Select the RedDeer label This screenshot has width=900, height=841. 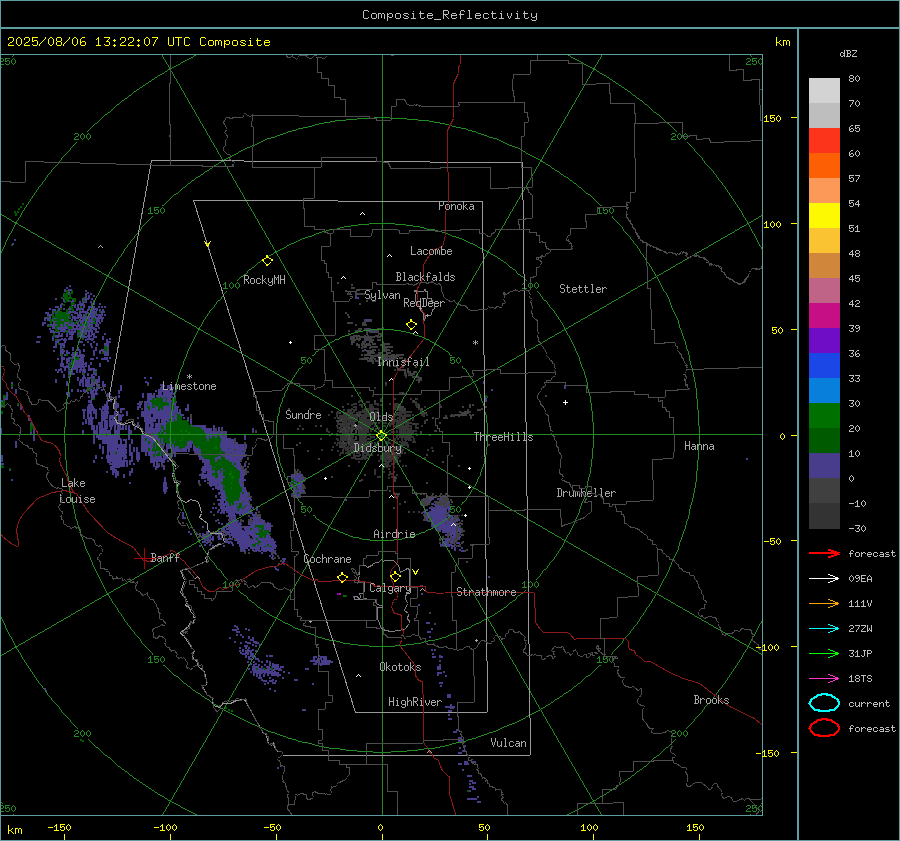424,303
